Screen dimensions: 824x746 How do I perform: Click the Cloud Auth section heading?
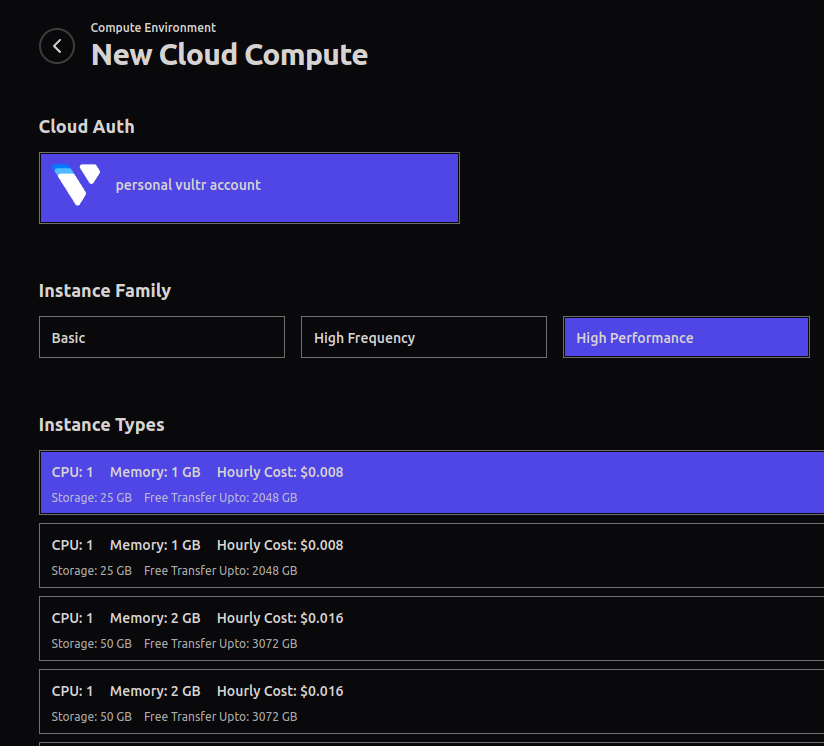pyautogui.click(x=86, y=126)
